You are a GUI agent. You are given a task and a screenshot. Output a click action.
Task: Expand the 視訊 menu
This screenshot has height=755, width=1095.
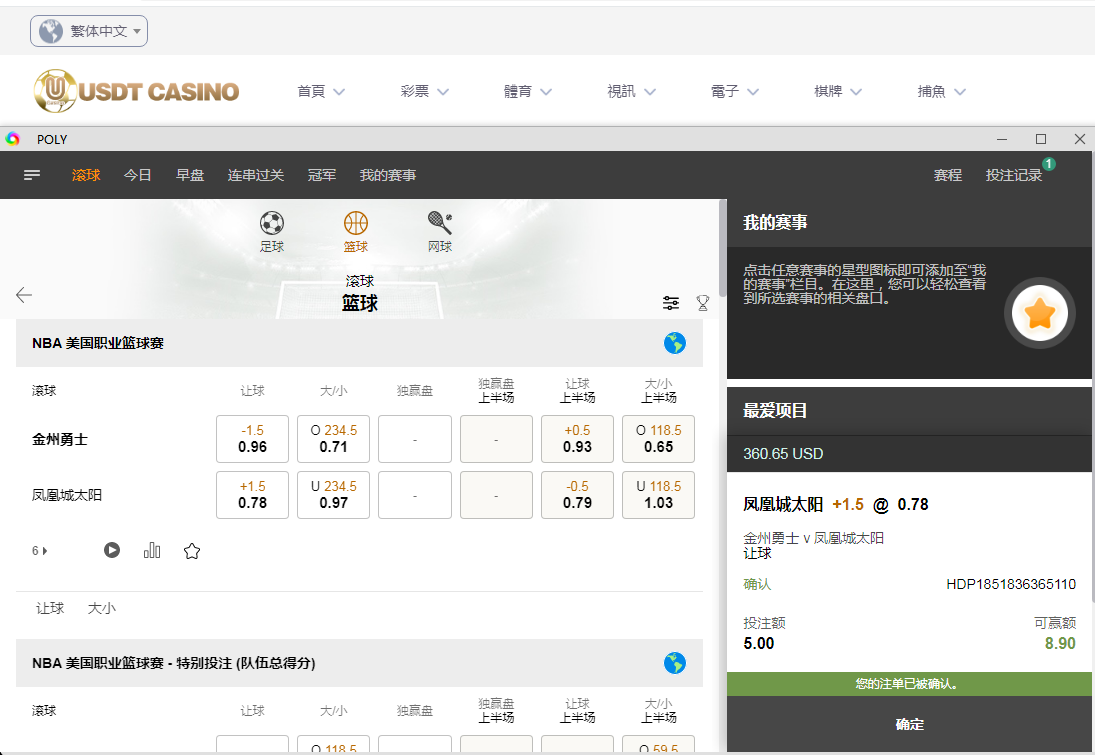631,91
